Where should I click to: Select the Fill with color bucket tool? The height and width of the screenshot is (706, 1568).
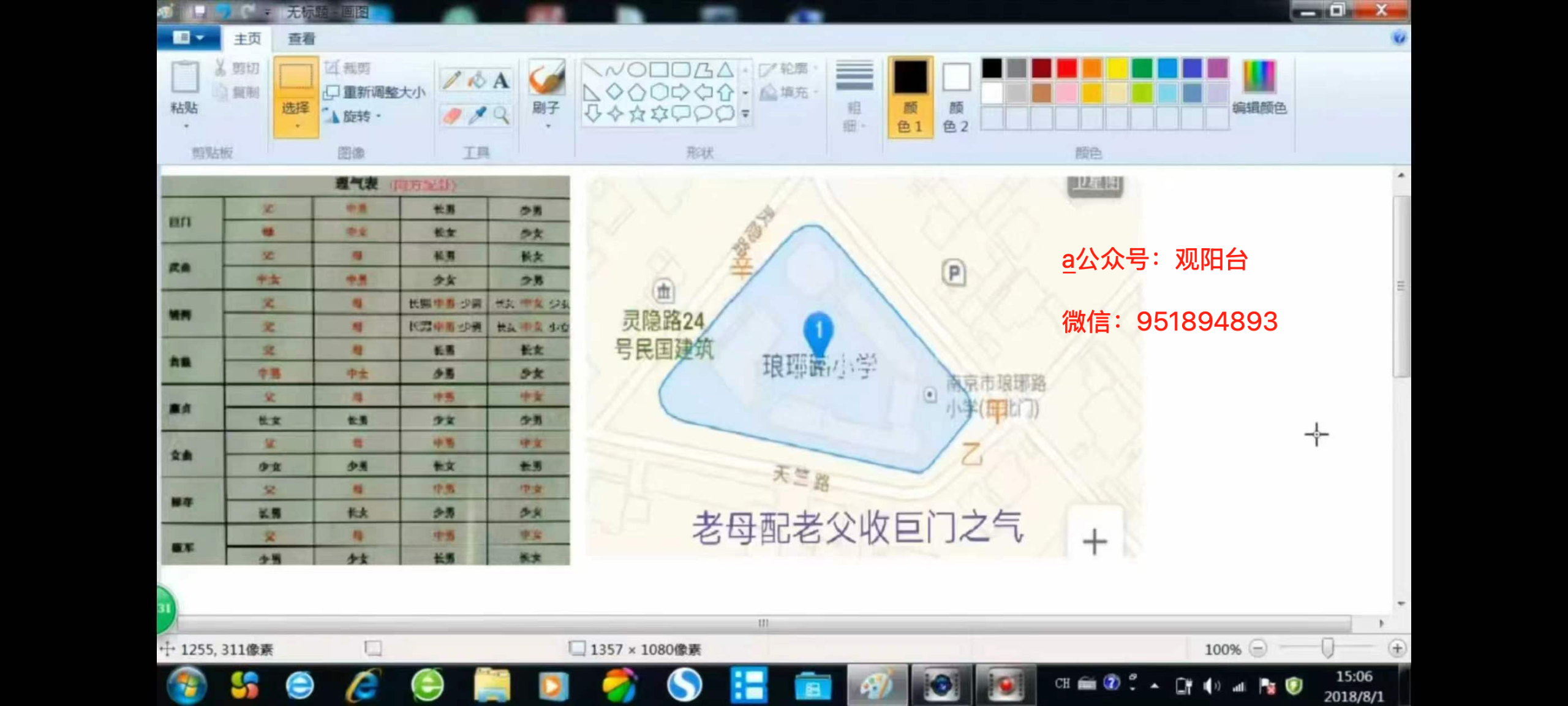tap(477, 80)
